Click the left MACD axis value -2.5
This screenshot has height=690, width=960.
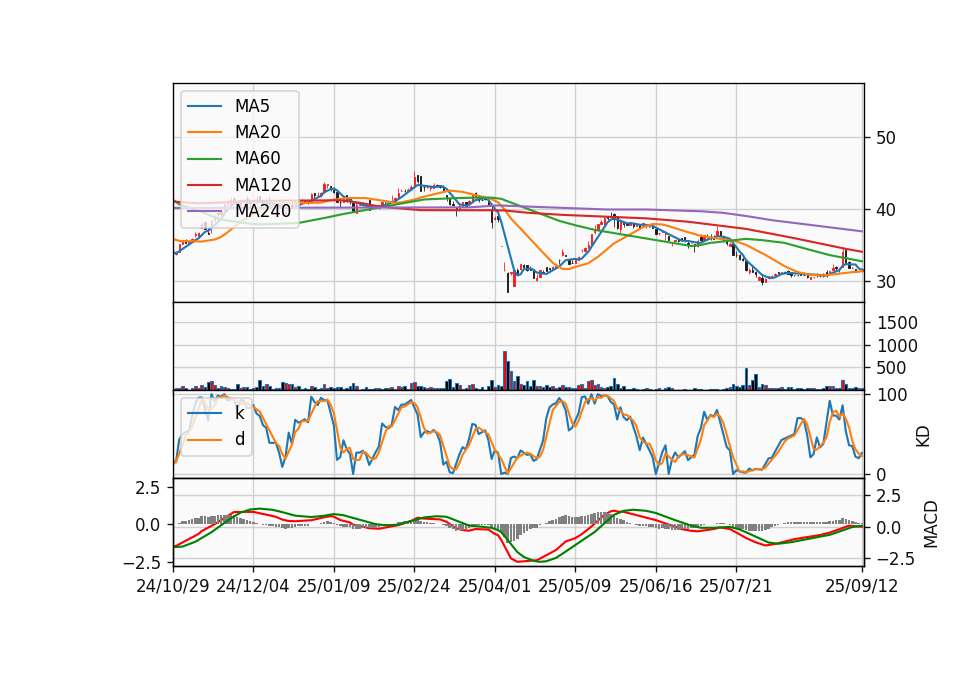(141, 562)
